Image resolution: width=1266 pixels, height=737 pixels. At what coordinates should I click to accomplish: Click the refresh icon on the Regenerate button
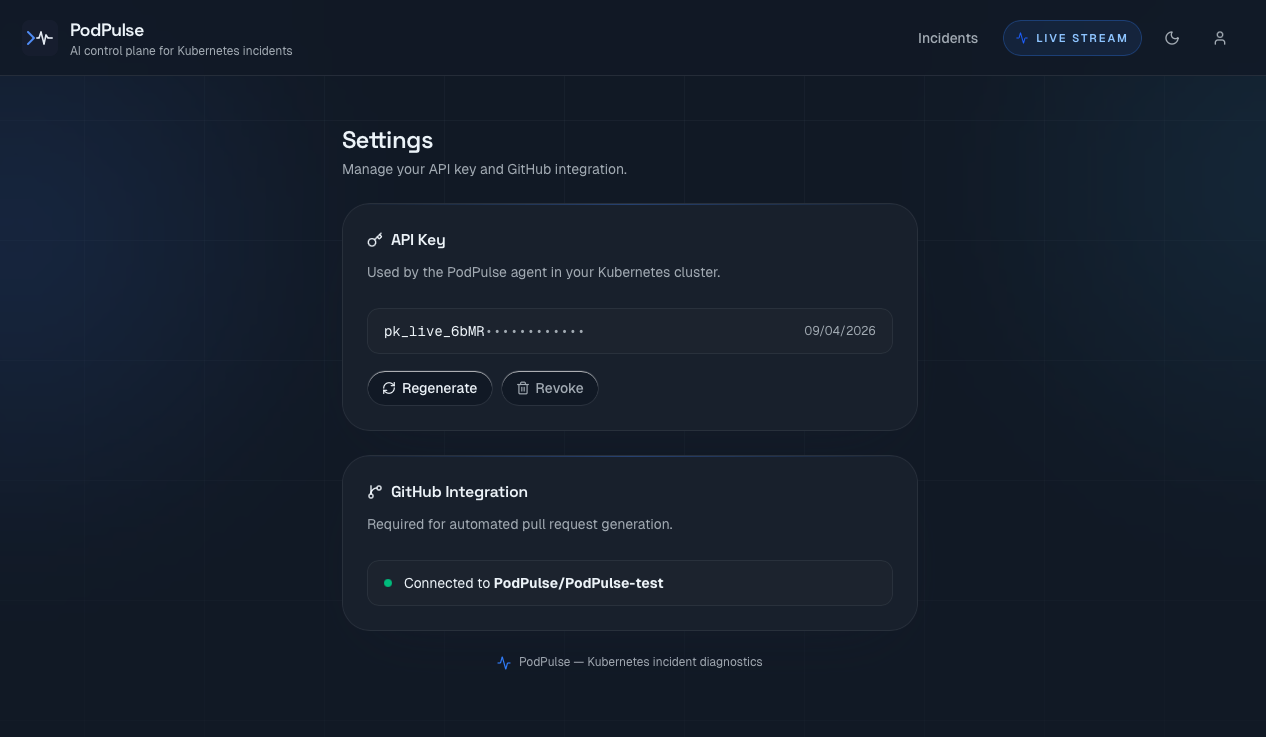(389, 388)
